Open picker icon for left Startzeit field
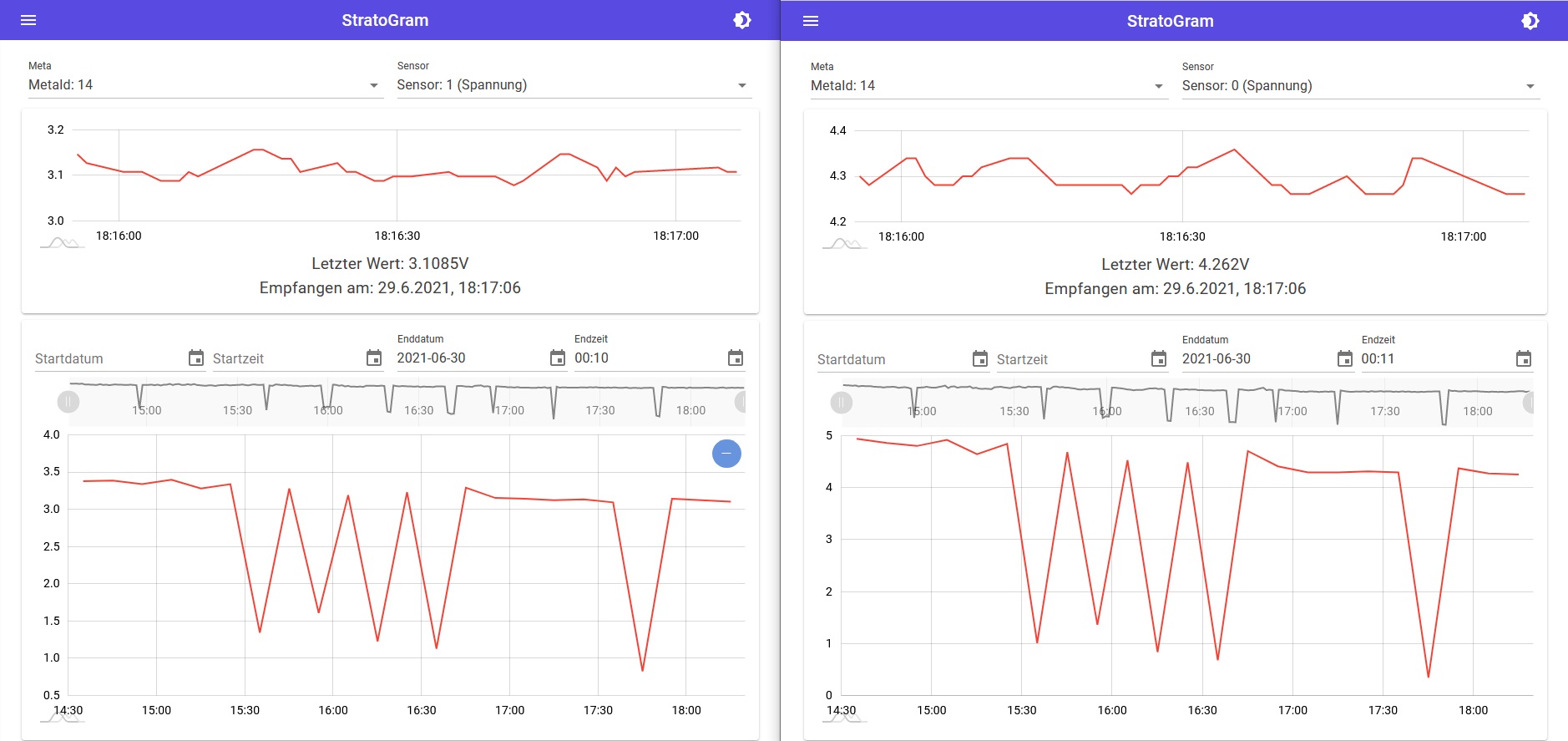 point(374,358)
